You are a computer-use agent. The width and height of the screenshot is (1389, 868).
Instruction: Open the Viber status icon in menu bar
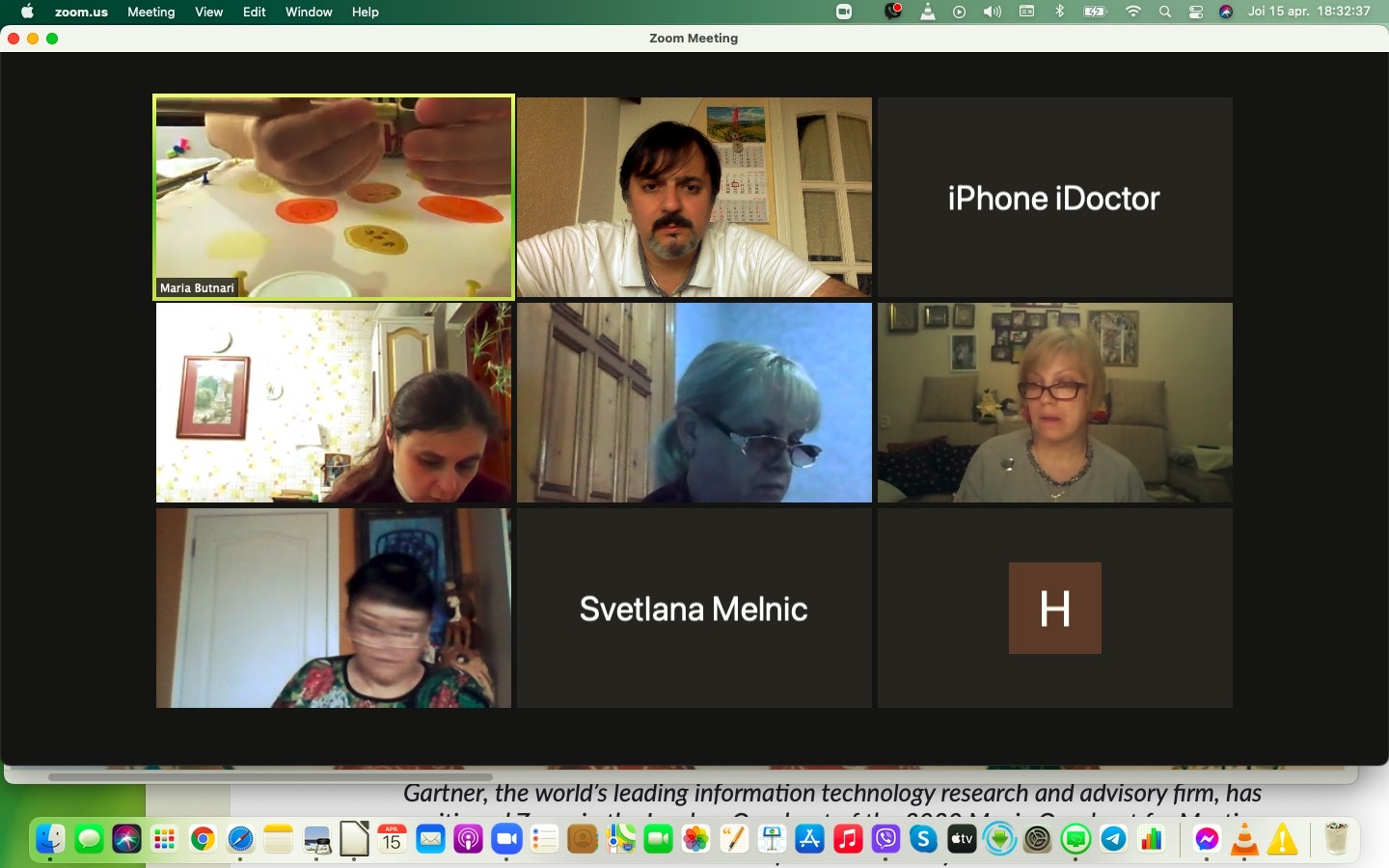[893, 12]
